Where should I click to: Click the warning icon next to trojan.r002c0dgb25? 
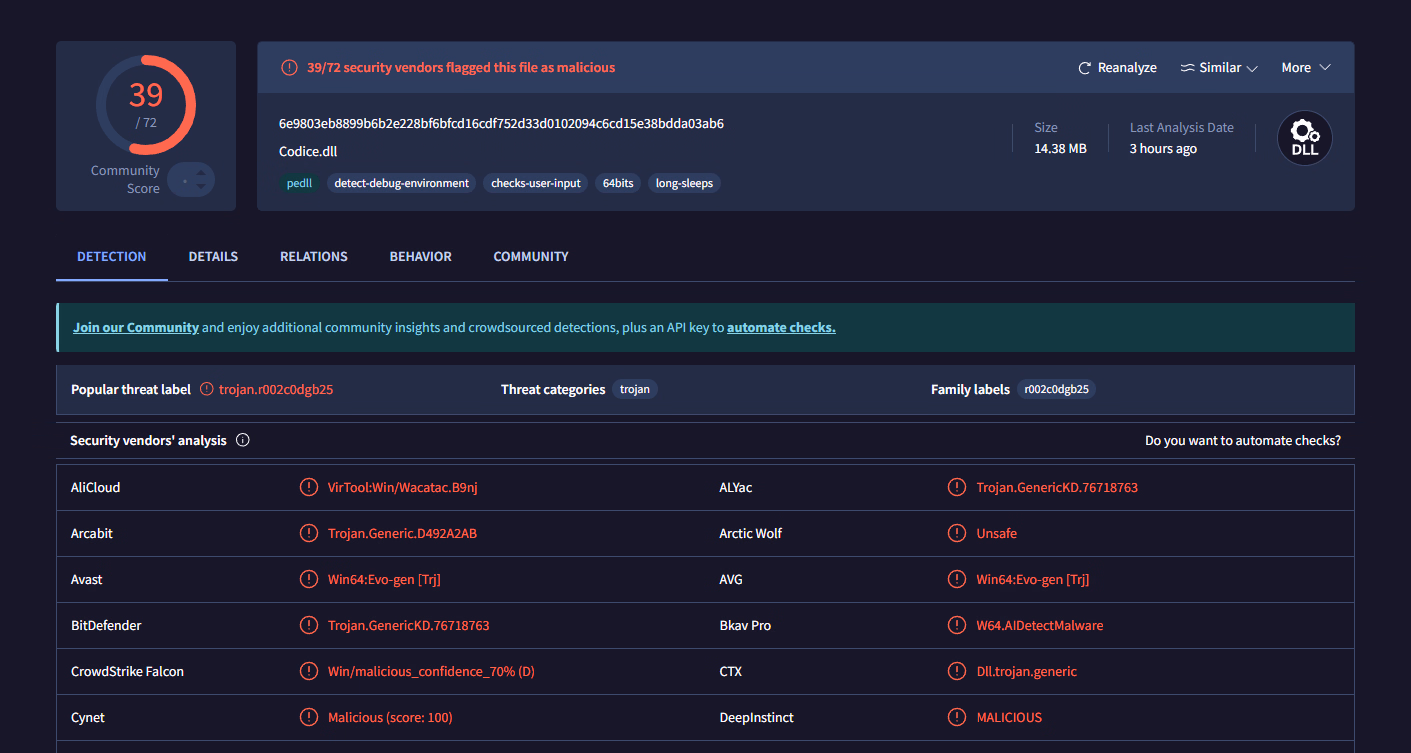tap(207, 389)
